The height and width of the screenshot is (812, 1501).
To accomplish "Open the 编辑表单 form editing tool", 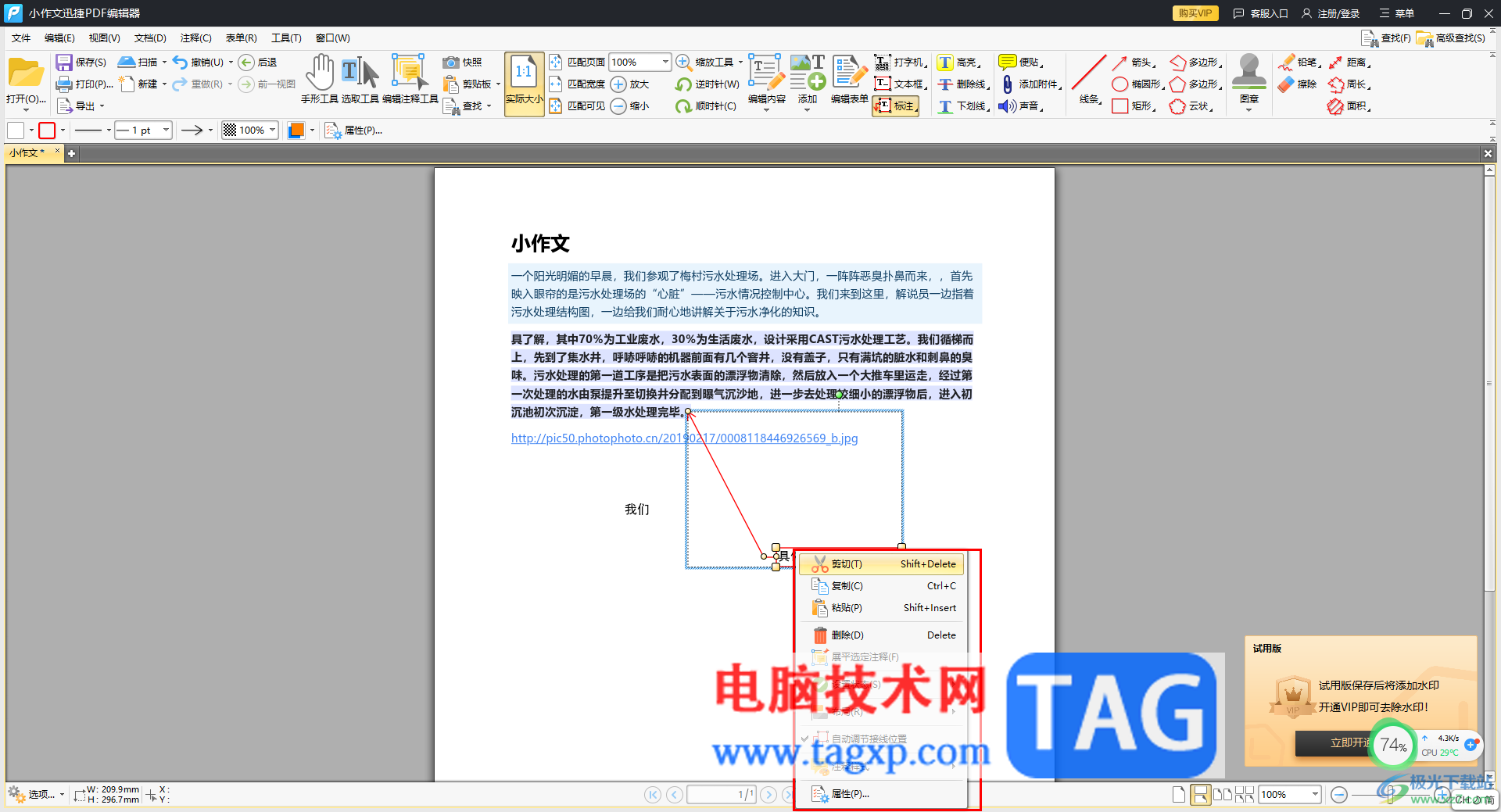I will pyautogui.click(x=849, y=80).
